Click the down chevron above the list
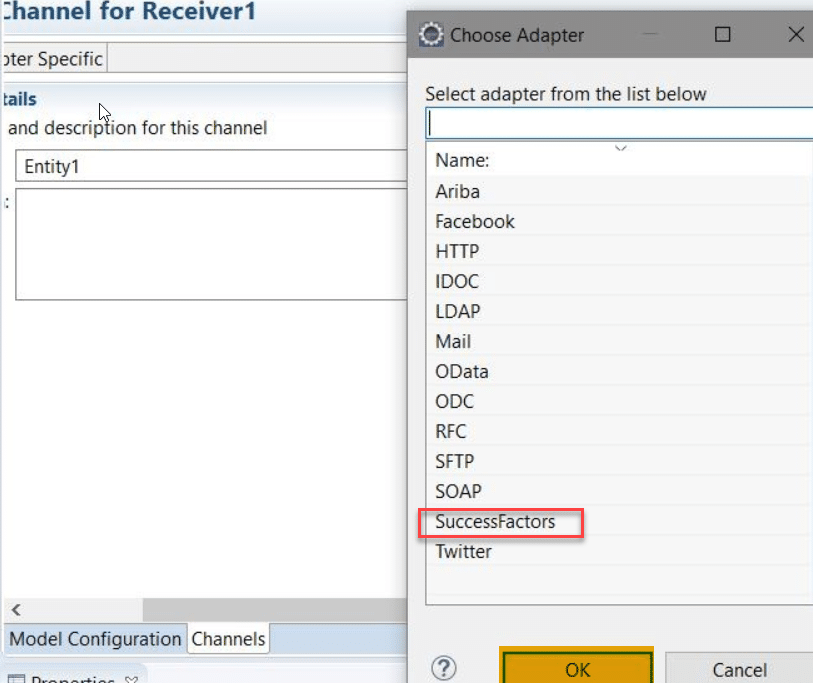 pyautogui.click(x=620, y=148)
